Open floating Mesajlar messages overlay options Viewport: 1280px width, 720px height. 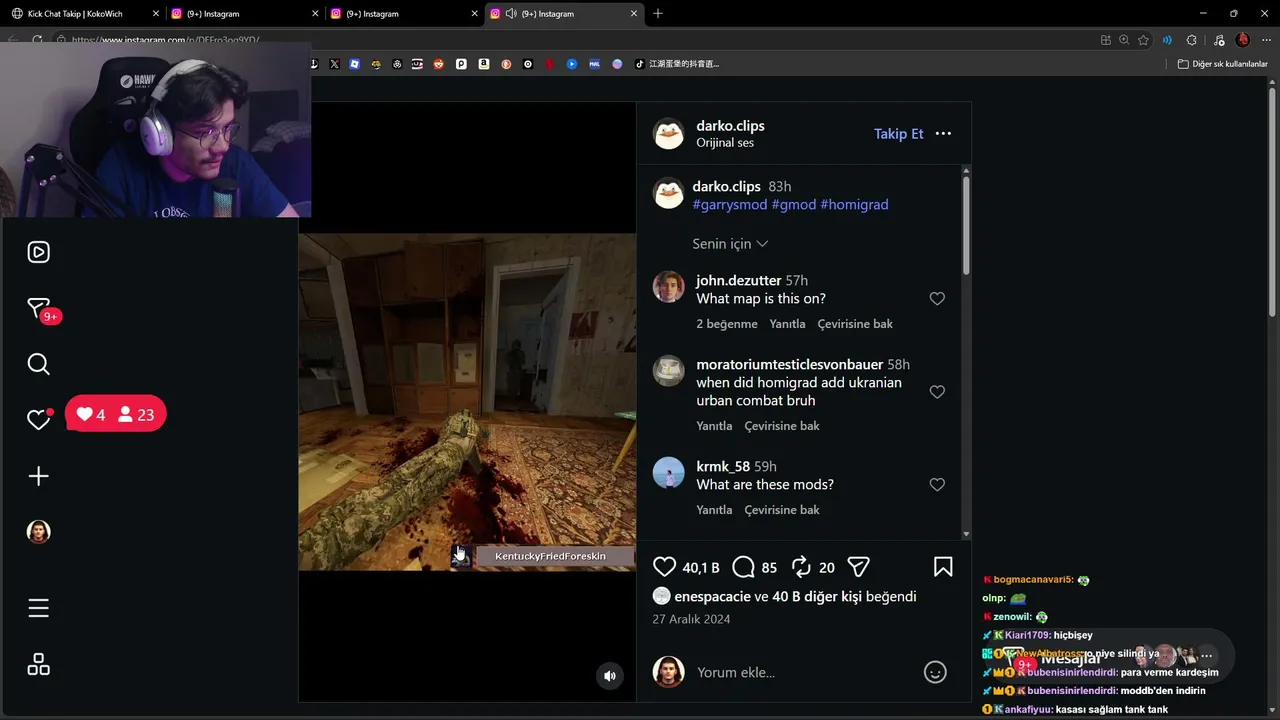click(x=1207, y=656)
